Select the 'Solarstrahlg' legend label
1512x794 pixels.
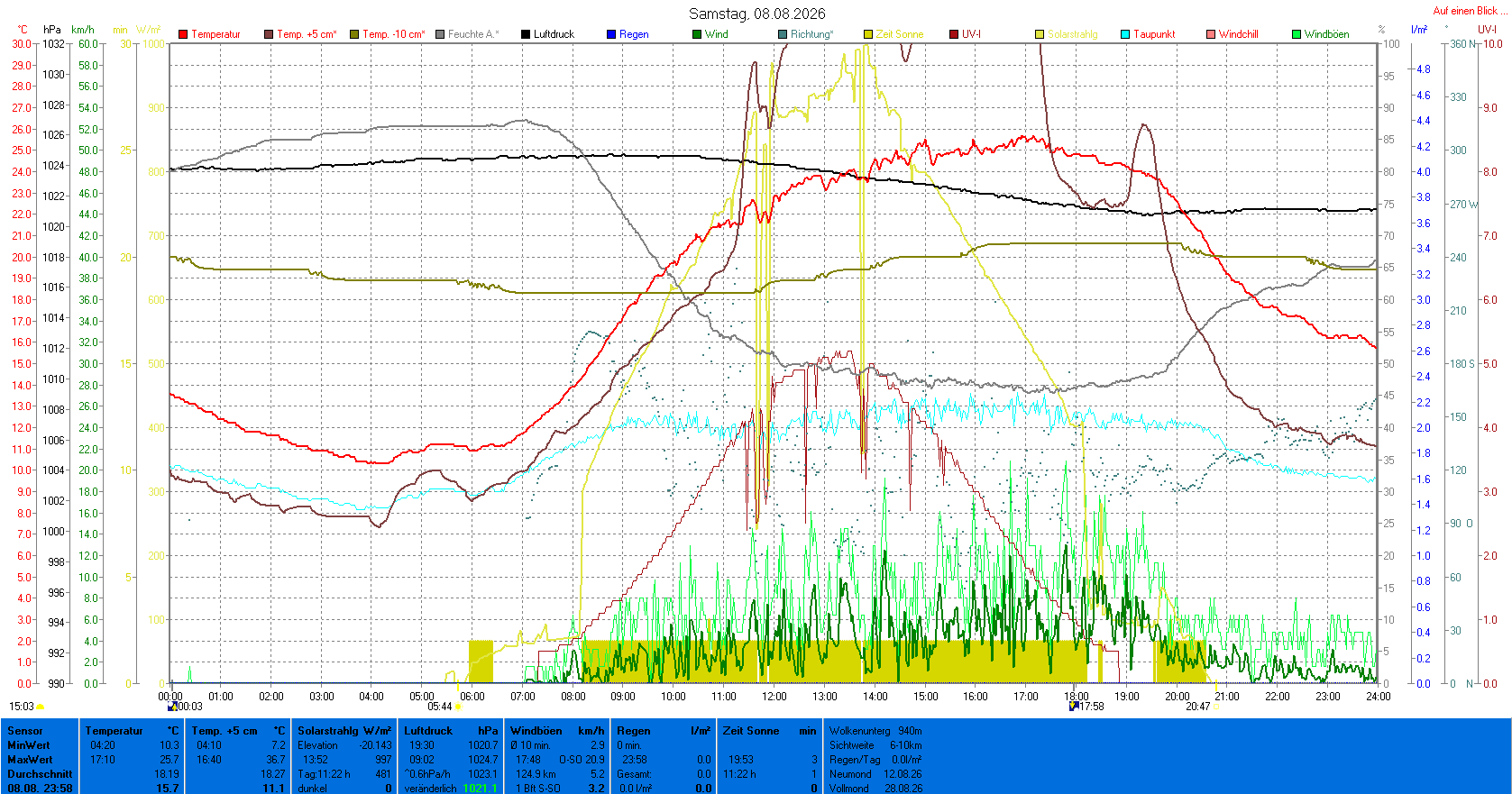coord(1073,34)
